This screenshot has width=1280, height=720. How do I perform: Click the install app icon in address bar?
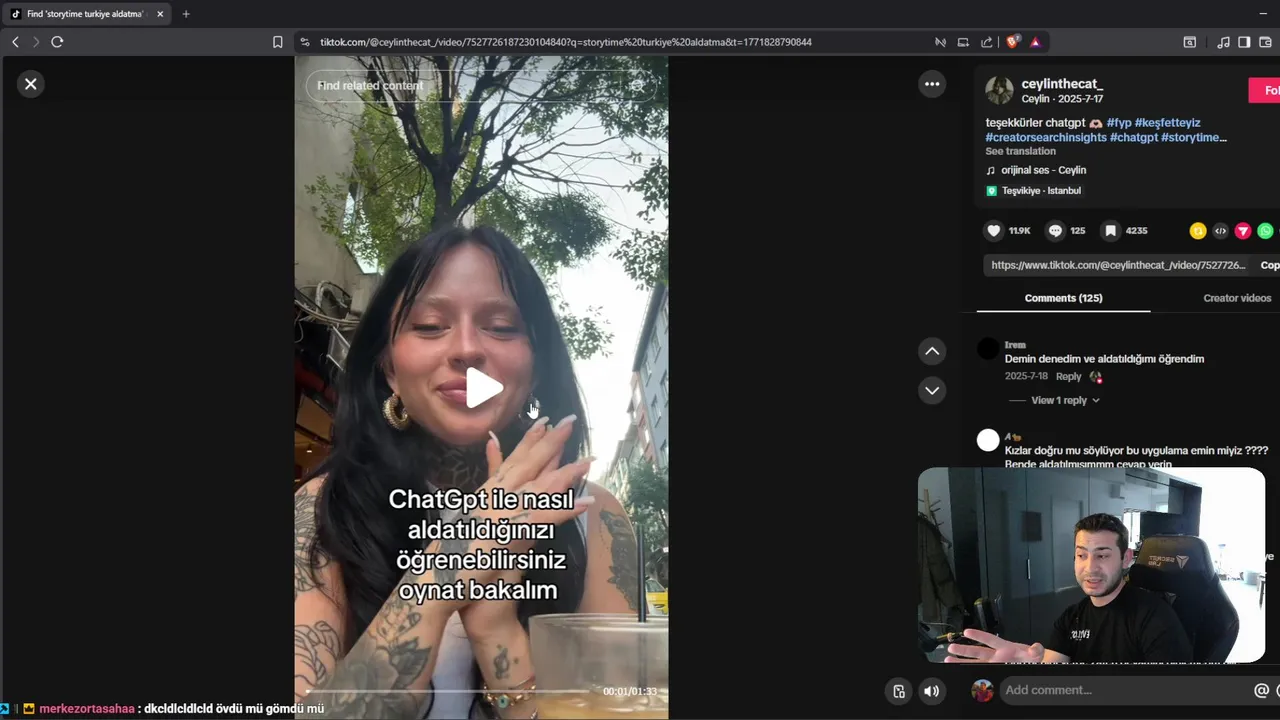tap(963, 42)
